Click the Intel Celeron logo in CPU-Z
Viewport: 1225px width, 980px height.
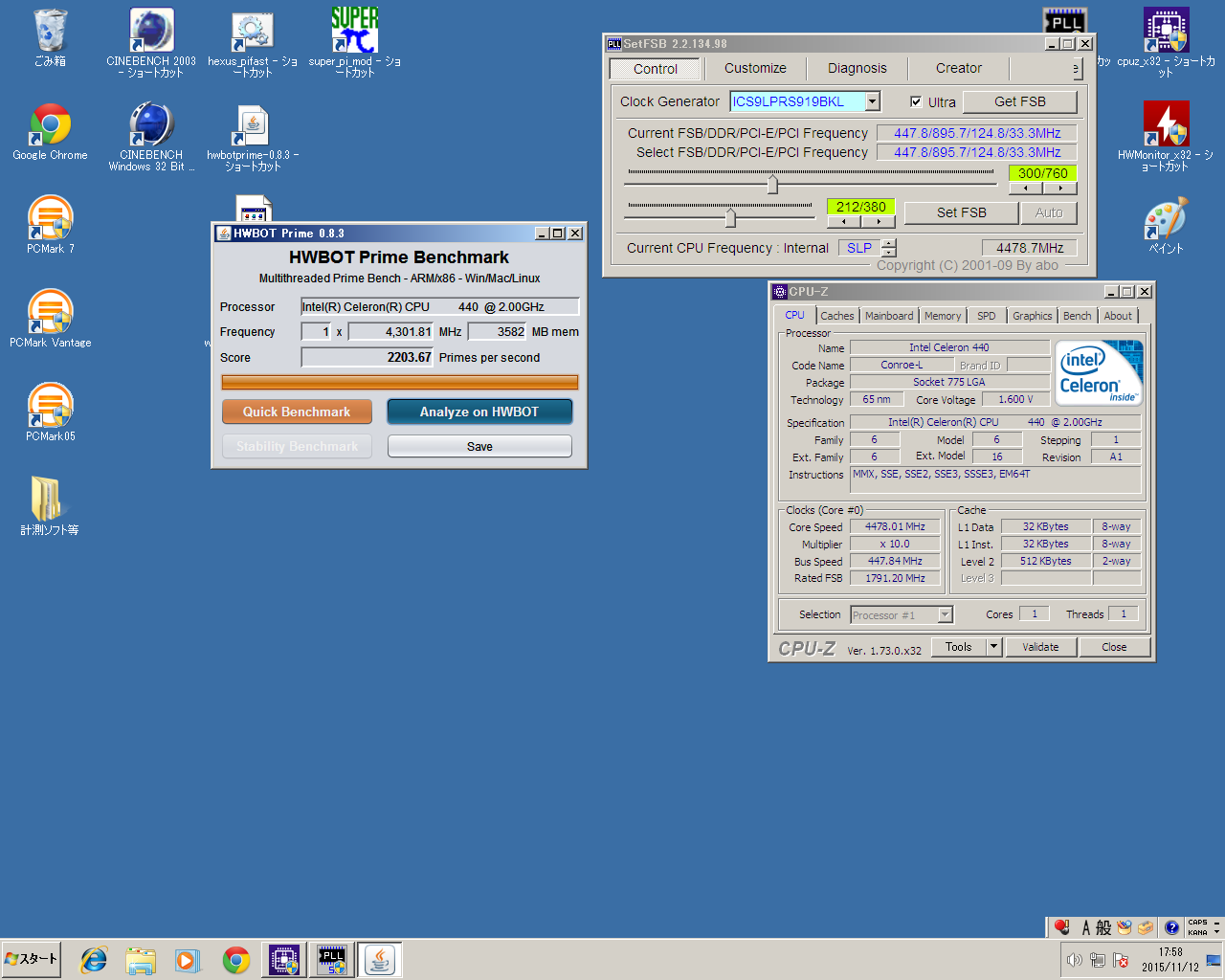click(1099, 372)
